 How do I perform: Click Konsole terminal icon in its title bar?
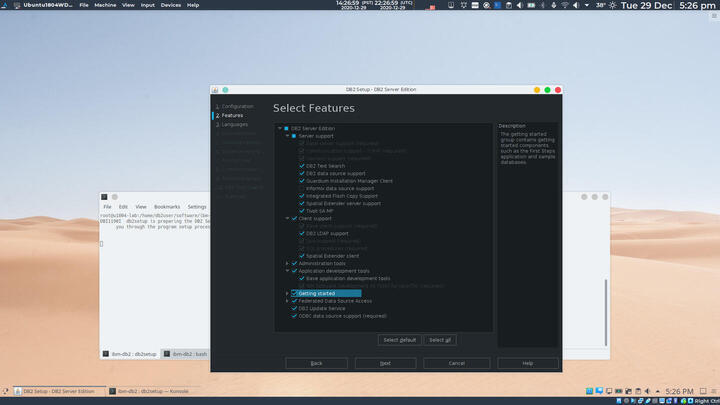coord(104,197)
